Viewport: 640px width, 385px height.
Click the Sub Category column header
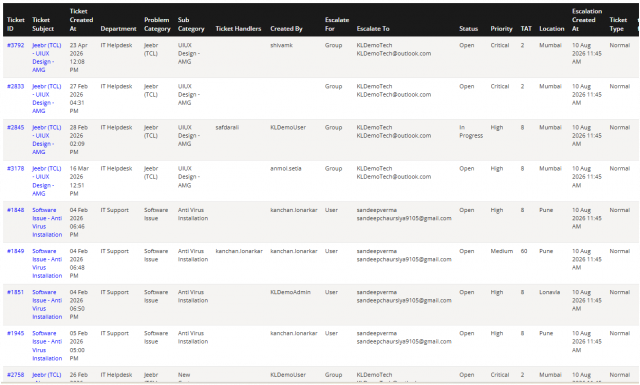[191, 24]
